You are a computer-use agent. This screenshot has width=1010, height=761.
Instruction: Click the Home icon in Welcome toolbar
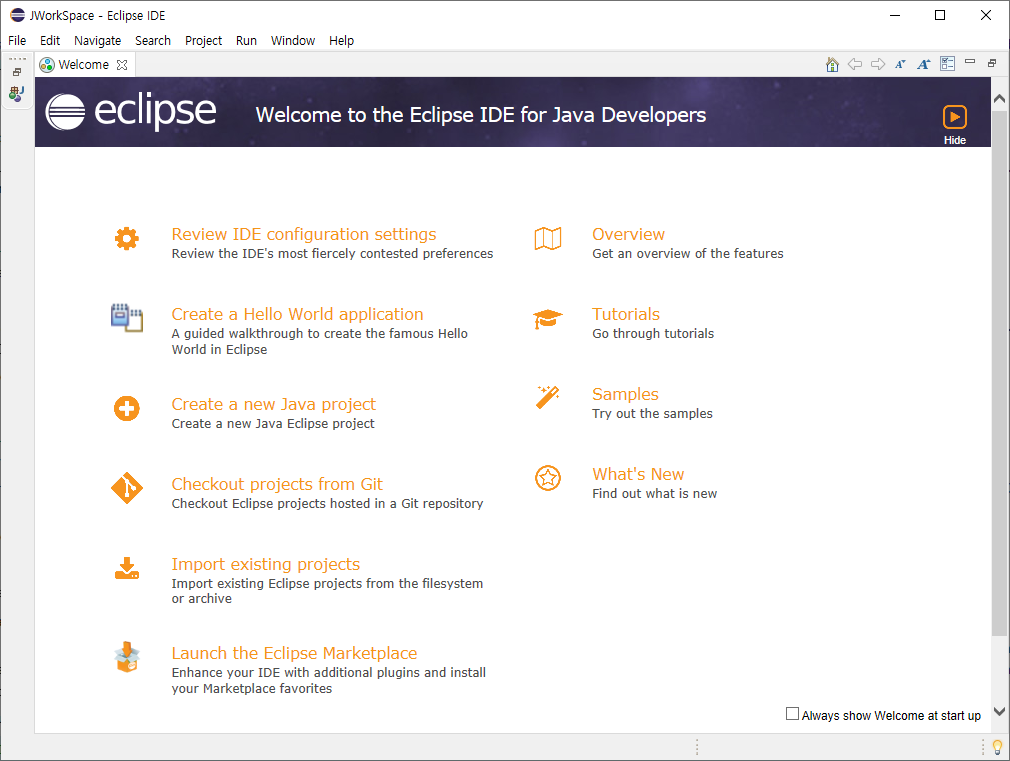click(x=832, y=64)
